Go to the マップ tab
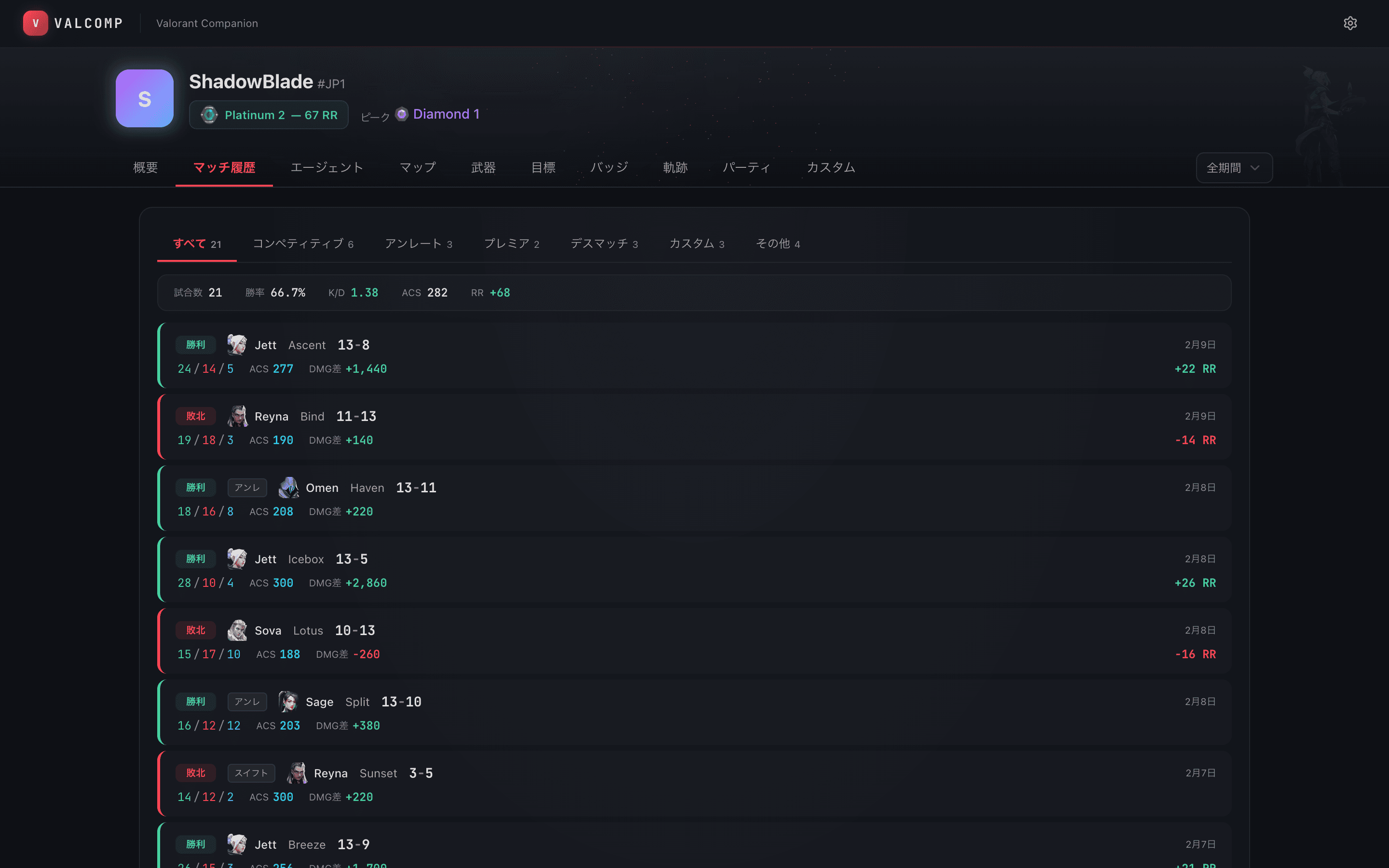Viewport: 1389px width, 868px height. coord(418,168)
